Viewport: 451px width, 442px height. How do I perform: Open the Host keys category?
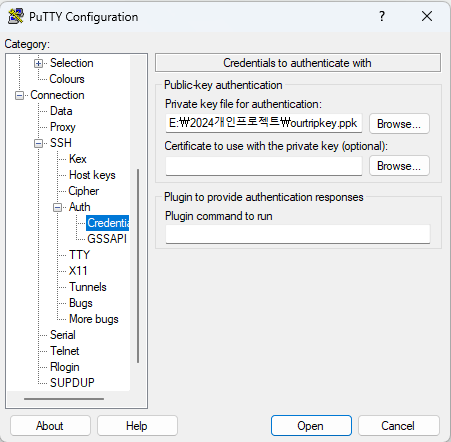92,175
